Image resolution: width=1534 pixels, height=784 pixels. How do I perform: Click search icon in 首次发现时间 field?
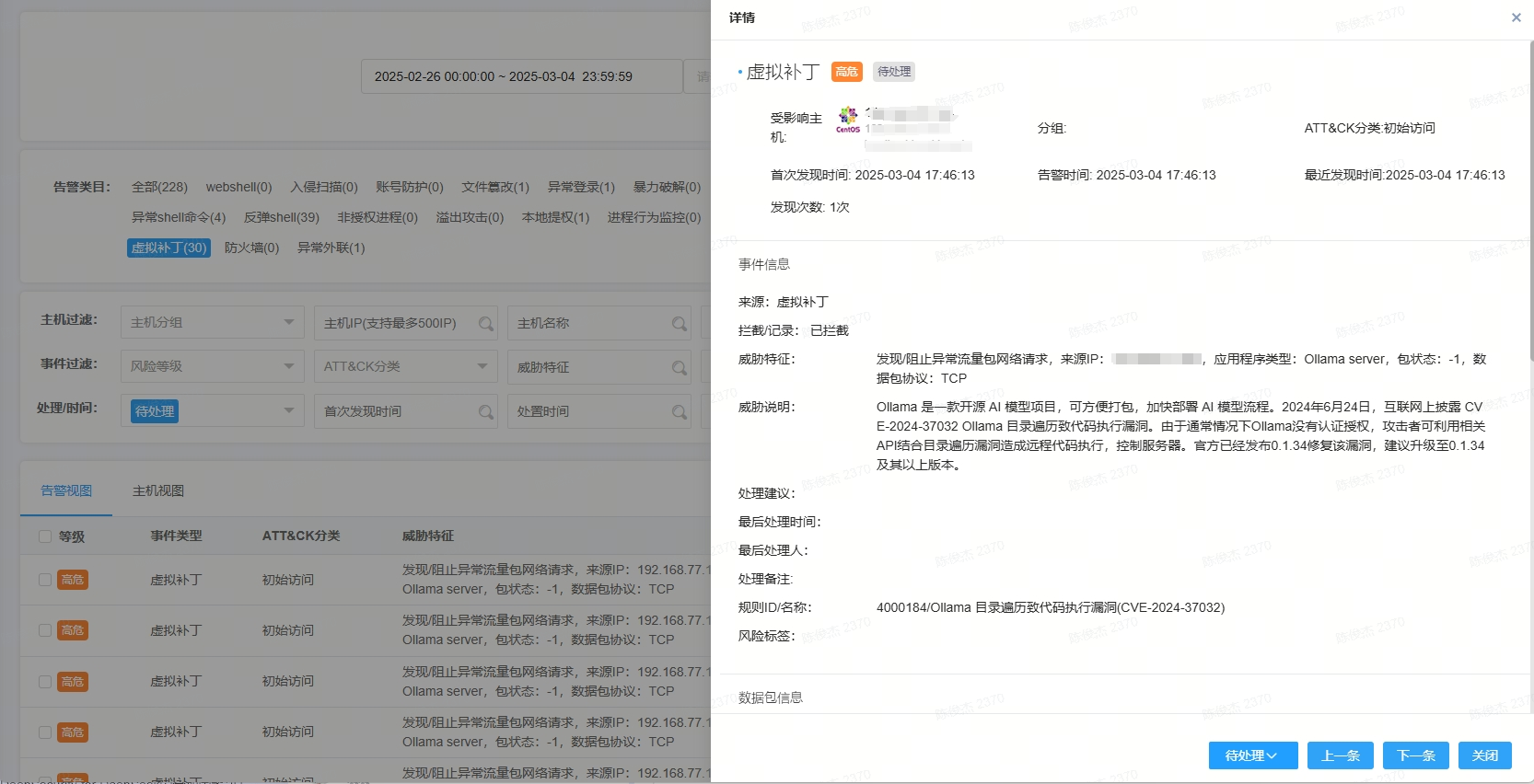485,412
